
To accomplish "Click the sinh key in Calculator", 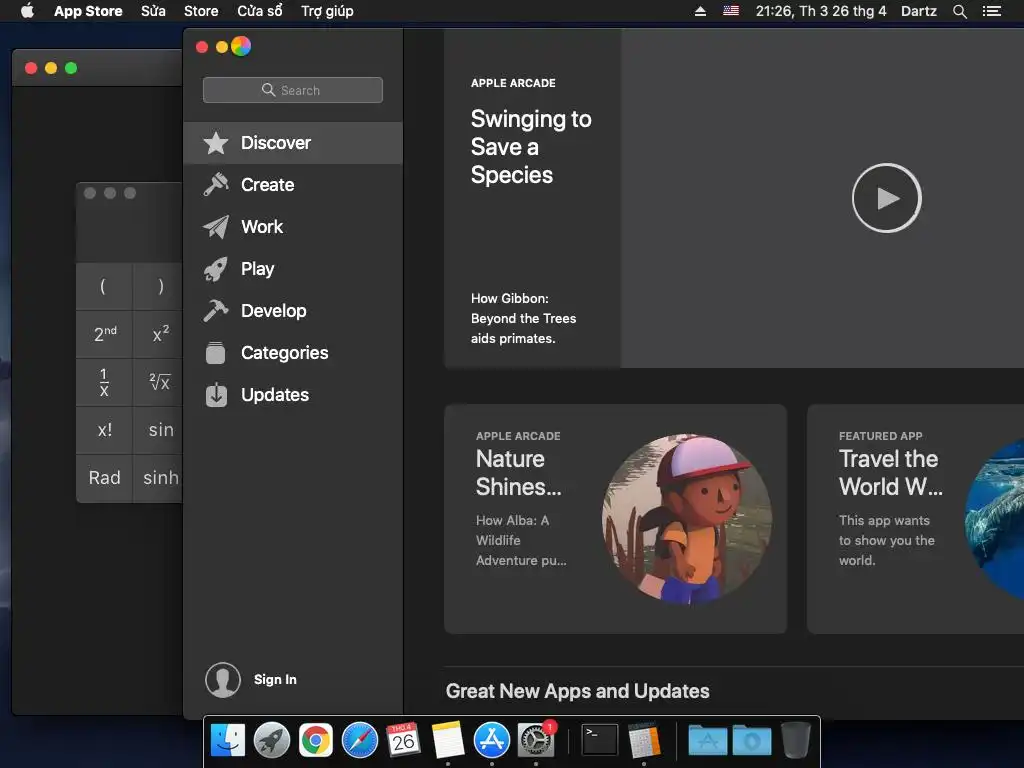I will click(158, 478).
